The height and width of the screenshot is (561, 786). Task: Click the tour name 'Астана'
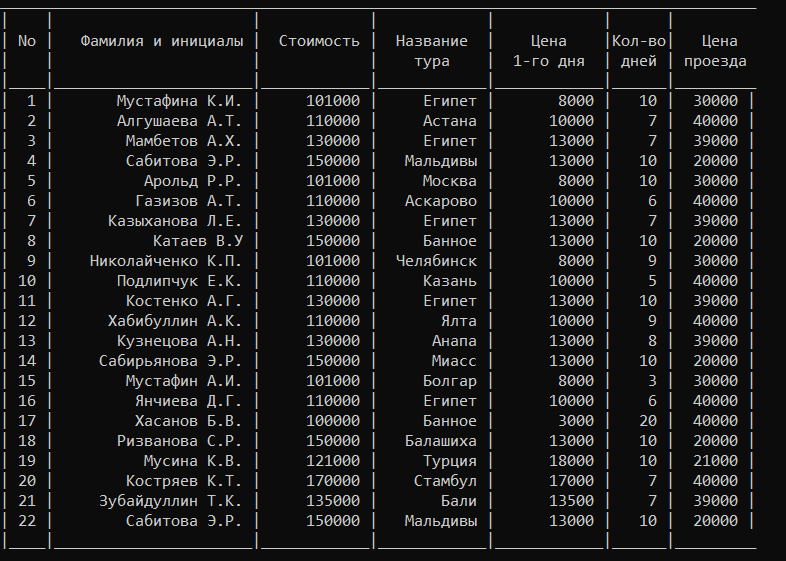[450, 121]
